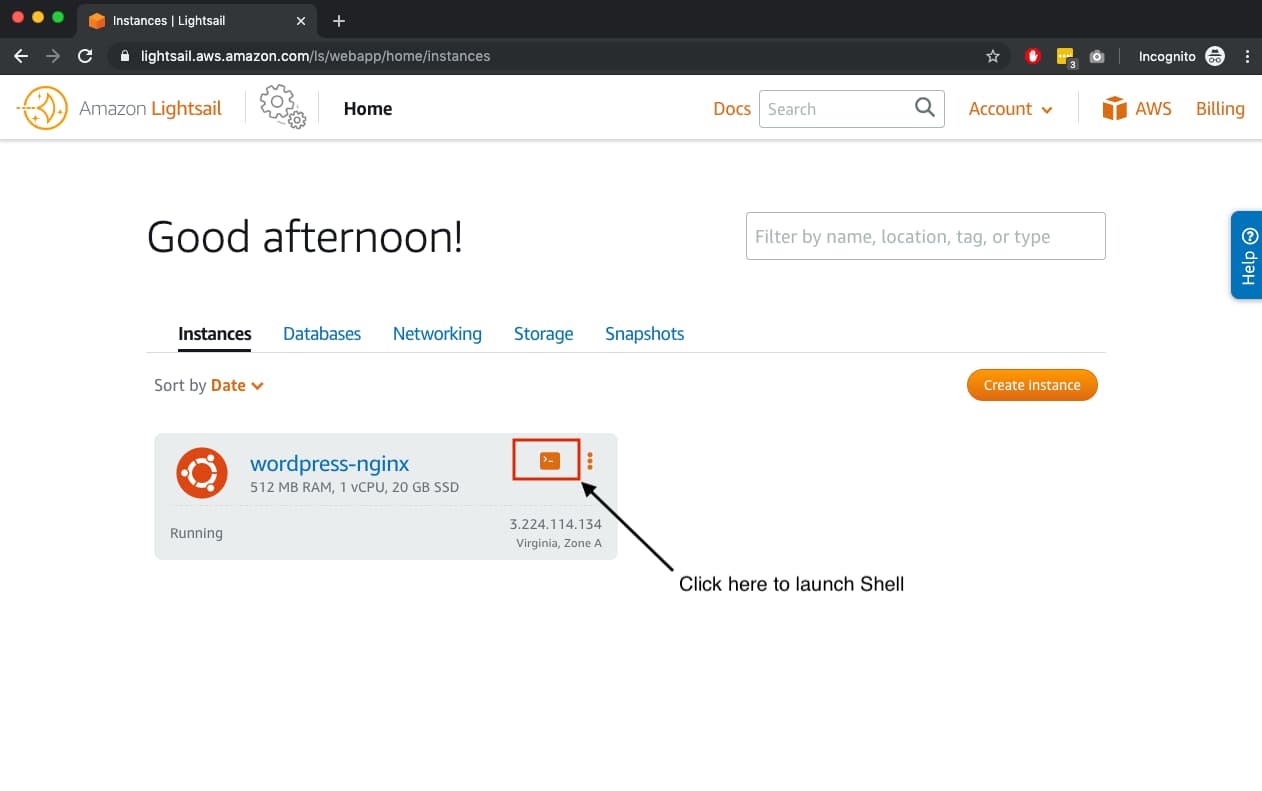Click the camera extension icon

point(1097,56)
